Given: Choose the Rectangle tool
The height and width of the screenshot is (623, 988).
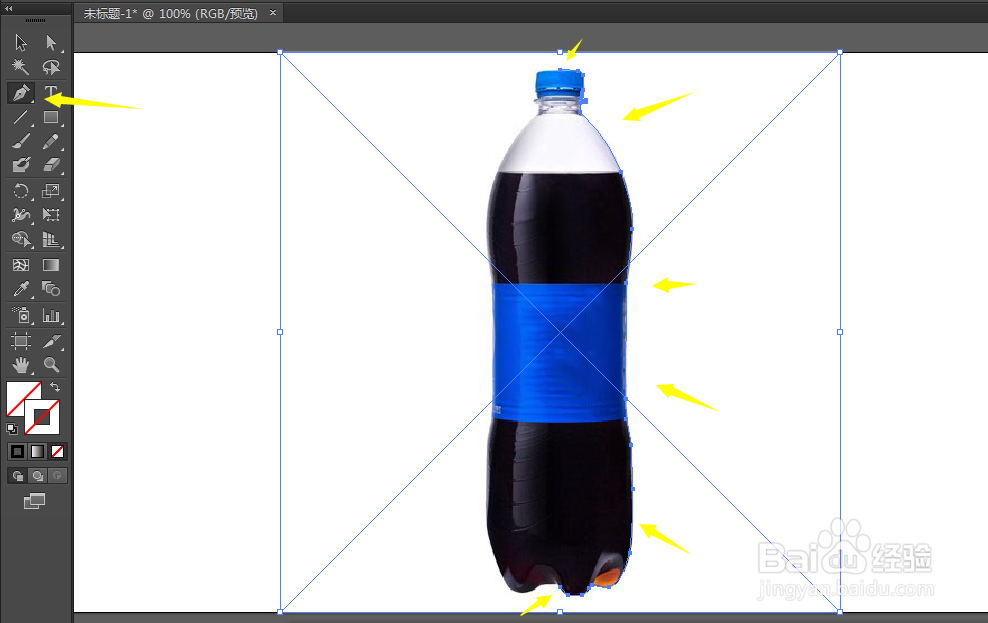Looking at the screenshot, I should pyautogui.click(x=51, y=117).
